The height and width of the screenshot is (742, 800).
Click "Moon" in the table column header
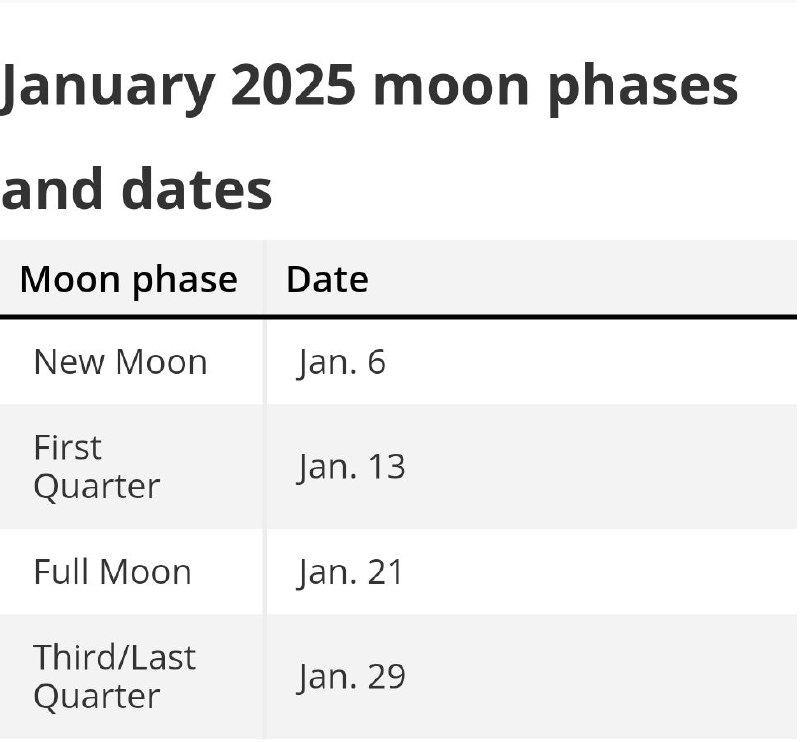coord(67,279)
